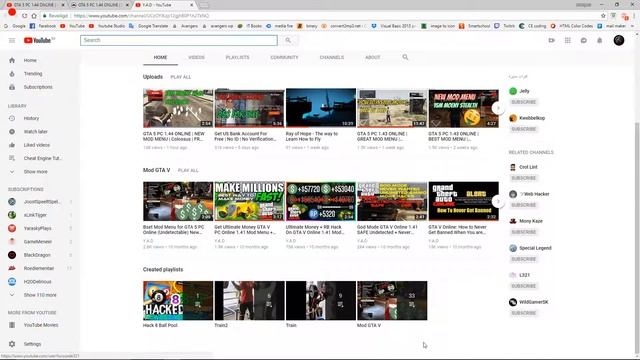Open the Mod GTA V playlist thumbnail
This screenshot has height=360, width=640.
pos(392,300)
